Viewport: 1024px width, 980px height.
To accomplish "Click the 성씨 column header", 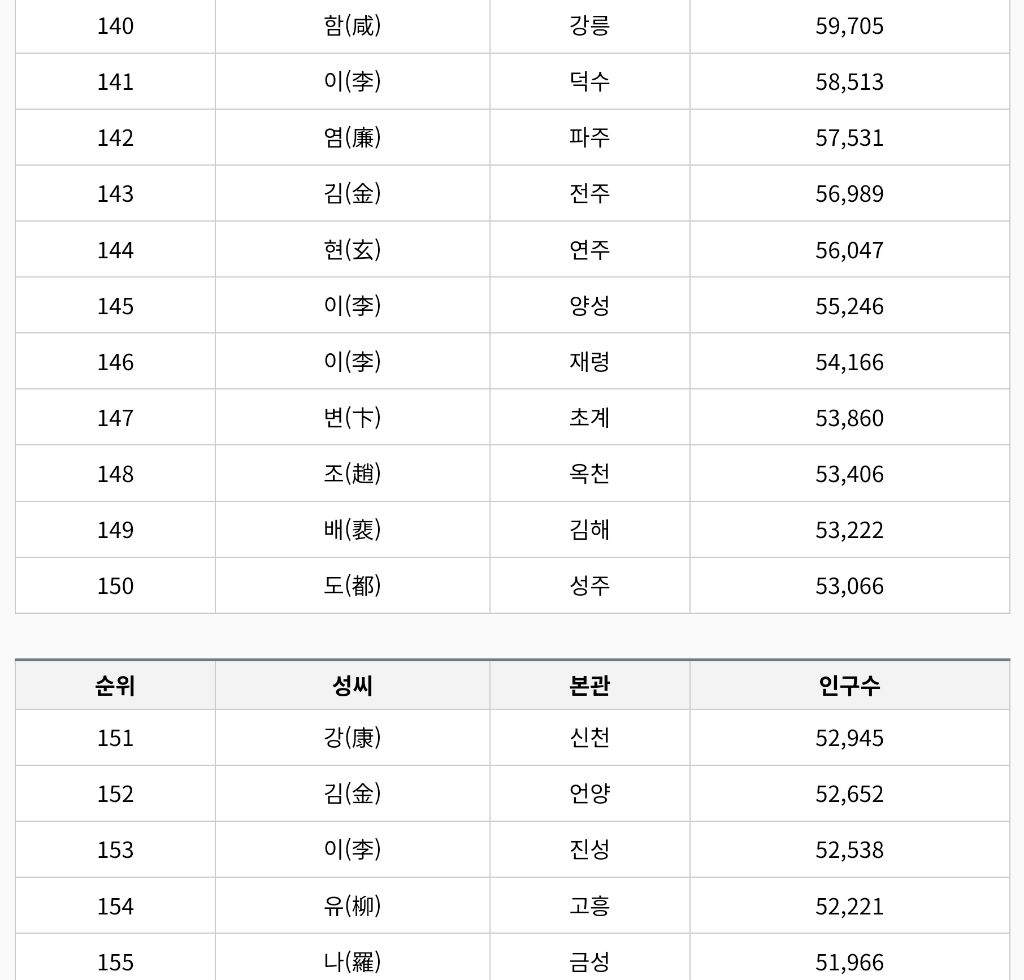I will tap(353, 685).
